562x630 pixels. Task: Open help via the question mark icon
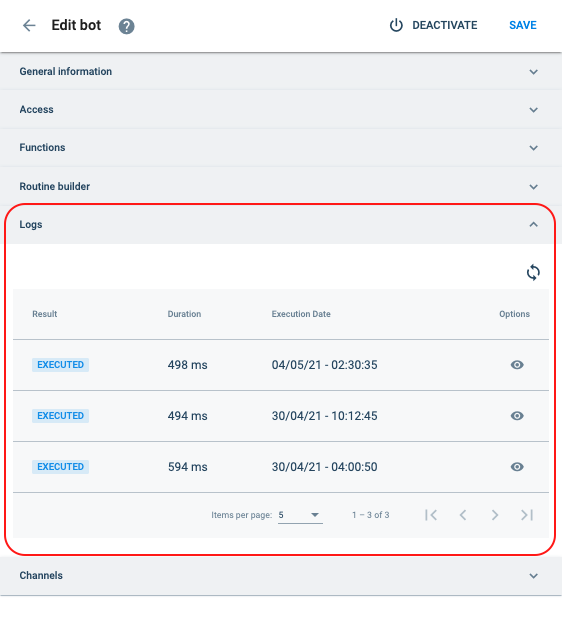(127, 26)
